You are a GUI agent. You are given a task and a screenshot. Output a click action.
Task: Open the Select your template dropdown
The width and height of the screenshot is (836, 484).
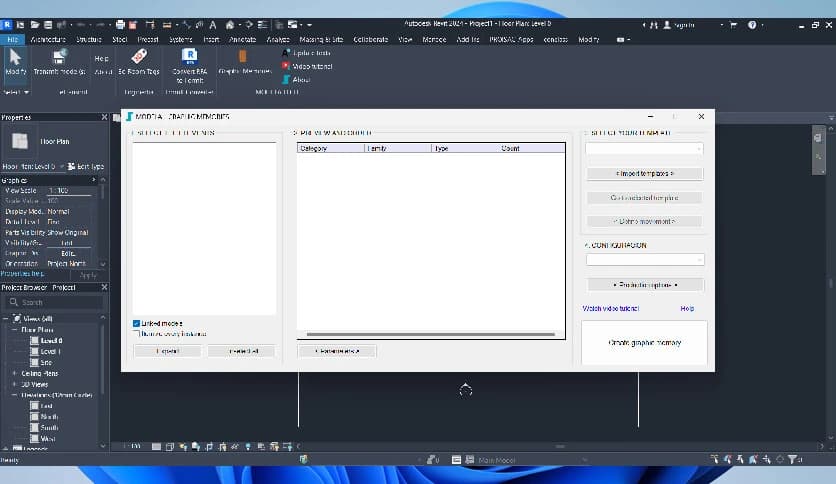(644, 149)
